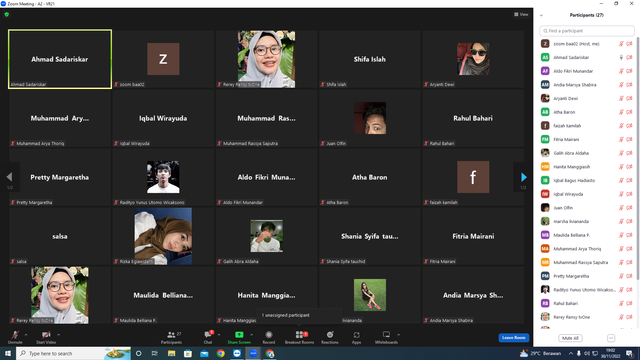Screen dimensions: 640x360
Task: Toggle mic for Ahmad Sadariskar in list
Action: [621, 58]
